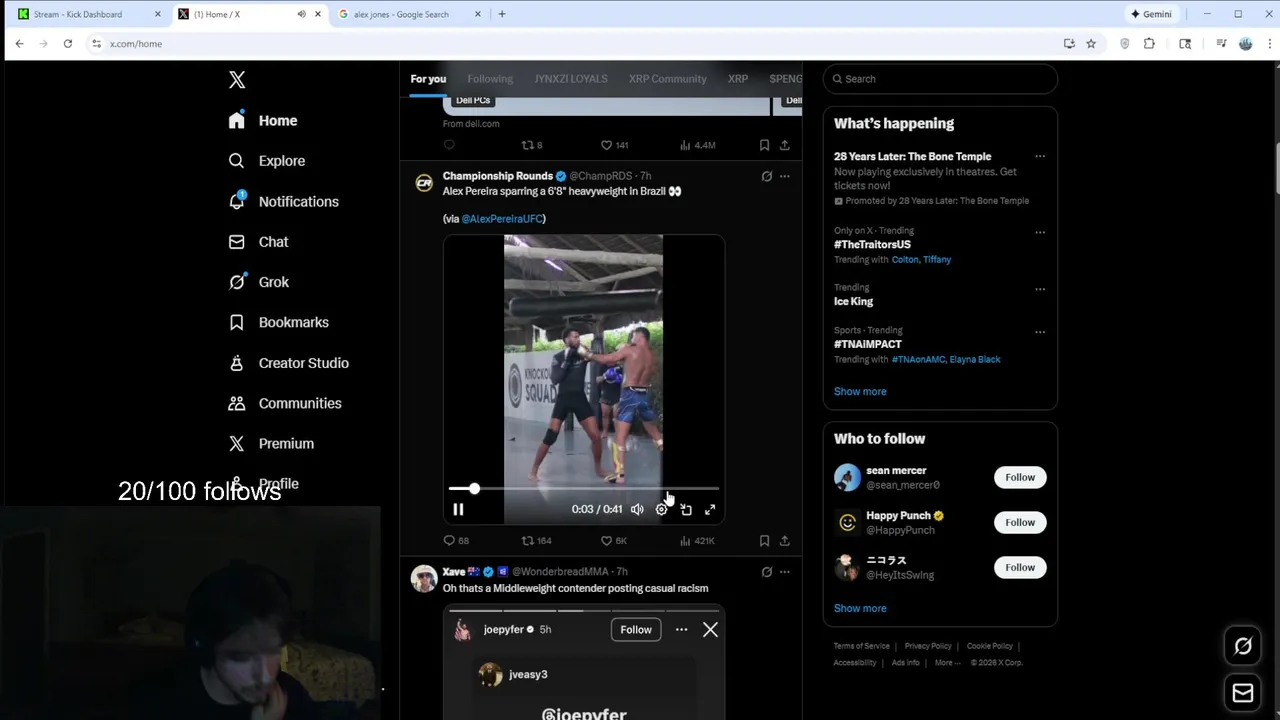1280x720 pixels.
Task: Repost the Dell ad post
Action: (x=532, y=146)
